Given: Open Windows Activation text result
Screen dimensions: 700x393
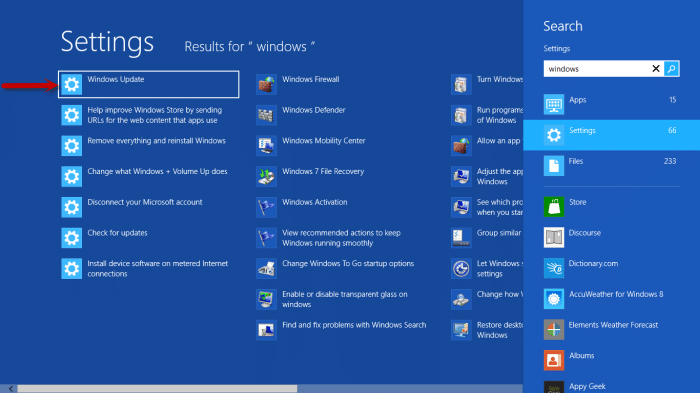Looking at the screenshot, I should (x=315, y=202).
